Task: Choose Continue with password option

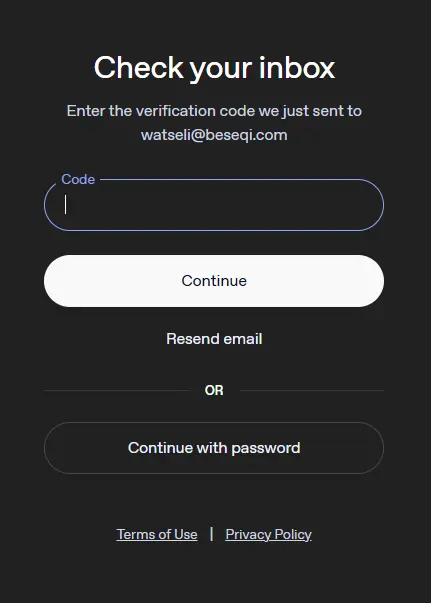Action: pyautogui.click(x=214, y=448)
